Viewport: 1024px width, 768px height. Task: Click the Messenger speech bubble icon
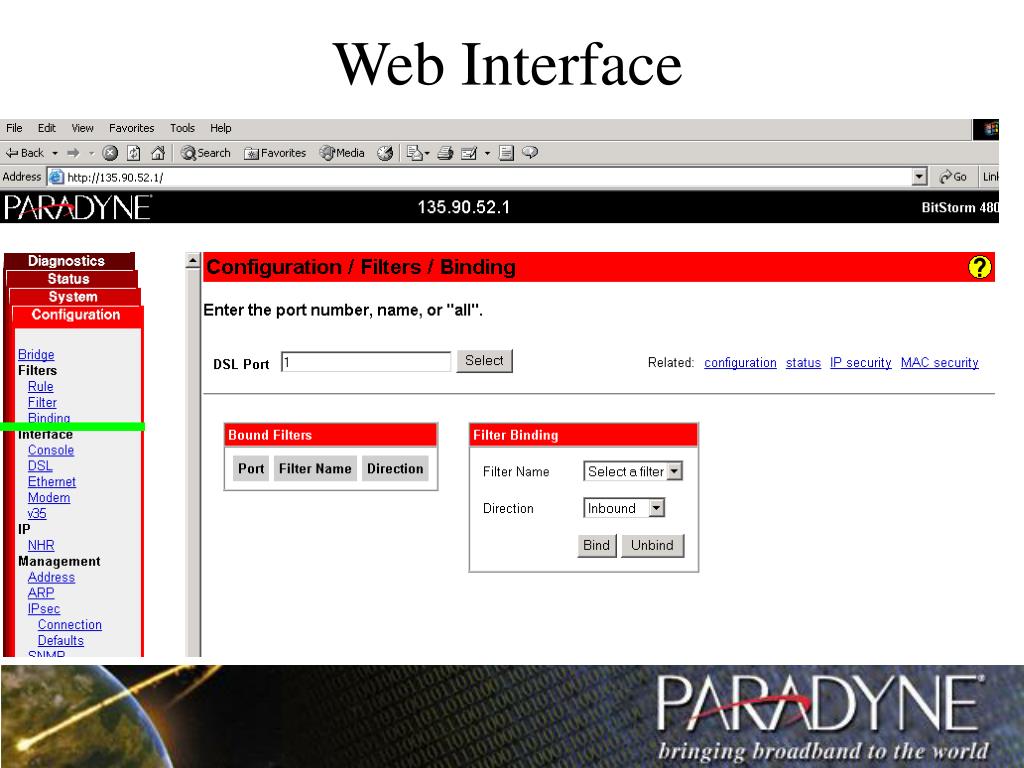pos(530,152)
